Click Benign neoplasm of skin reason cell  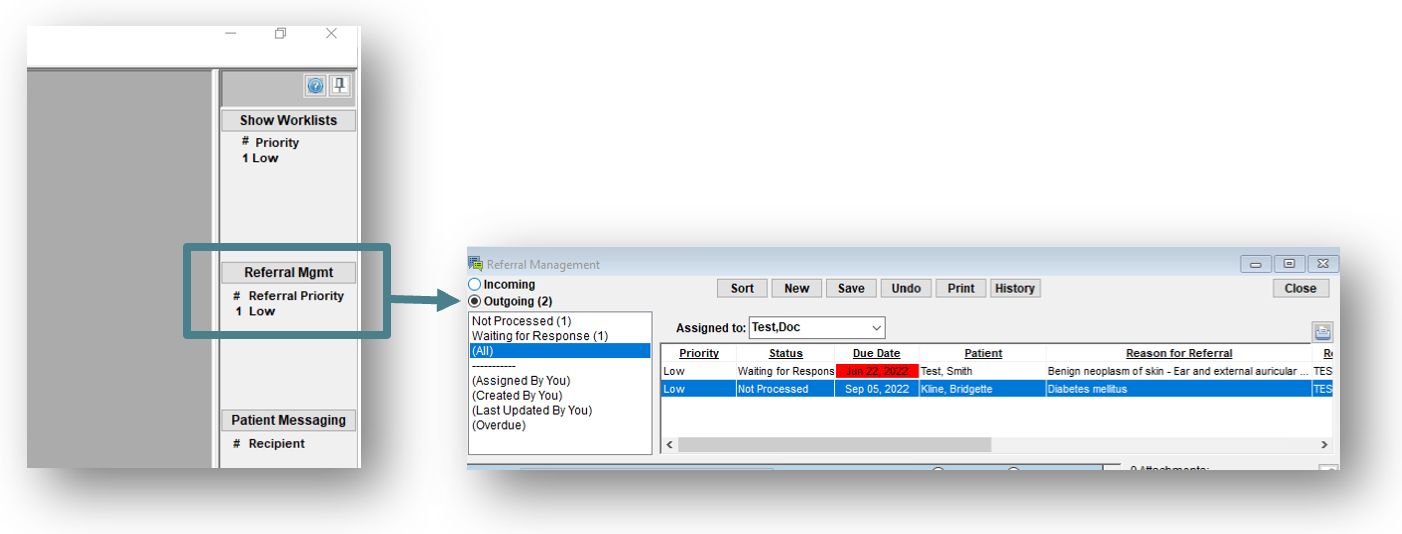point(1179,371)
